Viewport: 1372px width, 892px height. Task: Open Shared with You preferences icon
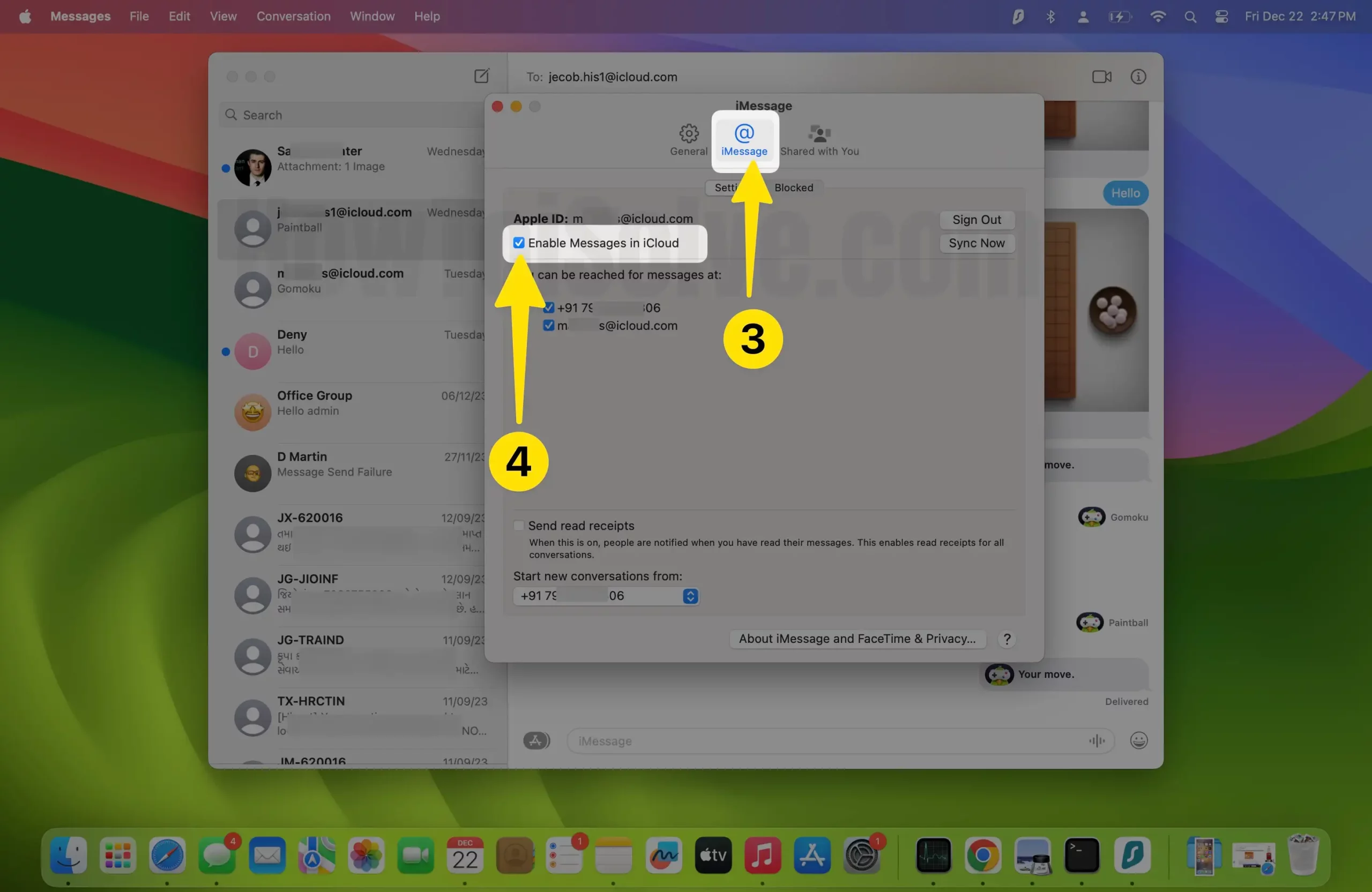point(819,140)
